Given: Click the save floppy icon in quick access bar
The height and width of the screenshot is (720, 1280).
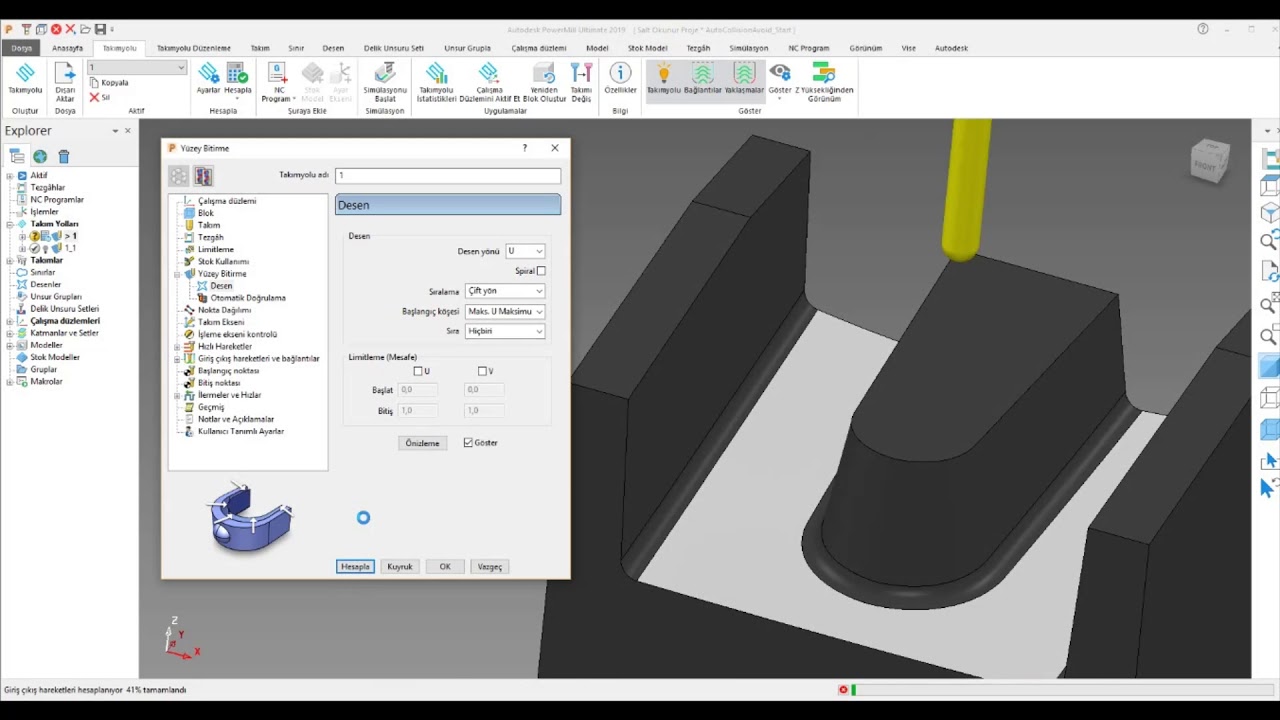Looking at the screenshot, I should [100, 29].
